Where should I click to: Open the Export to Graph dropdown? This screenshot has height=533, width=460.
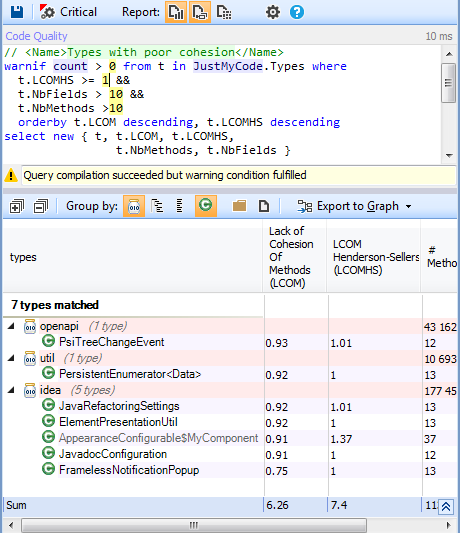354,206
